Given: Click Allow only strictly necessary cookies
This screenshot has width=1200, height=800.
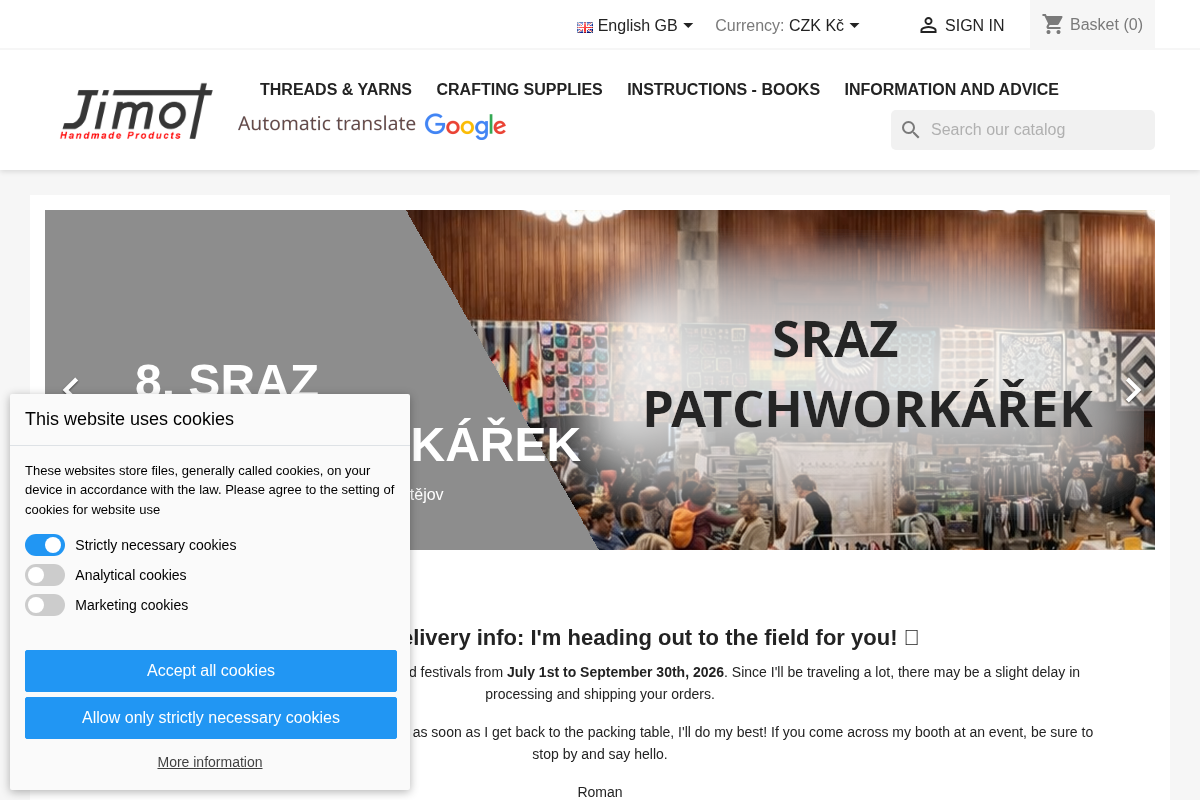Looking at the screenshot, I should tap(211, 718).
